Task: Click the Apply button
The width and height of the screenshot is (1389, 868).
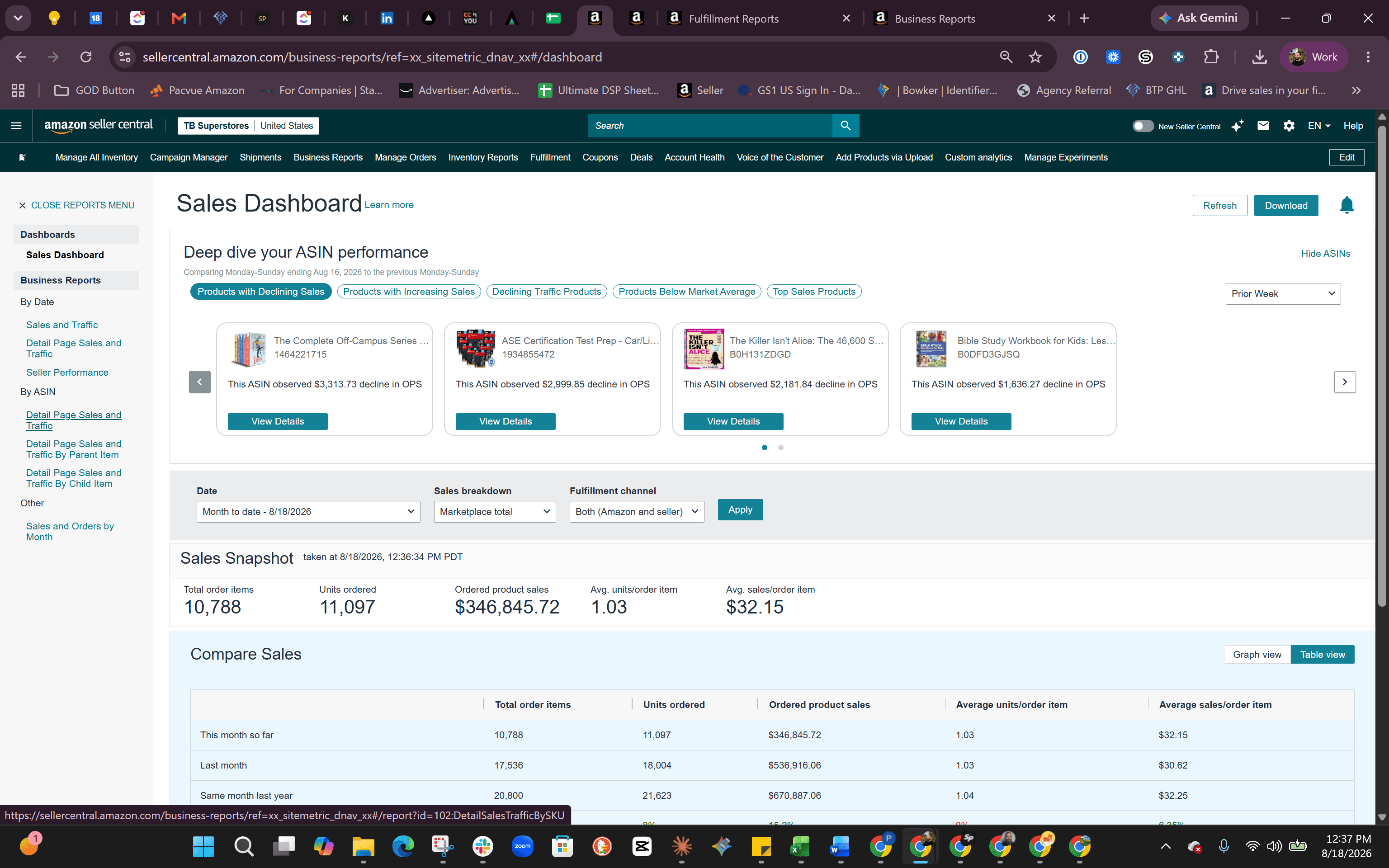Action: coord(740,510)
